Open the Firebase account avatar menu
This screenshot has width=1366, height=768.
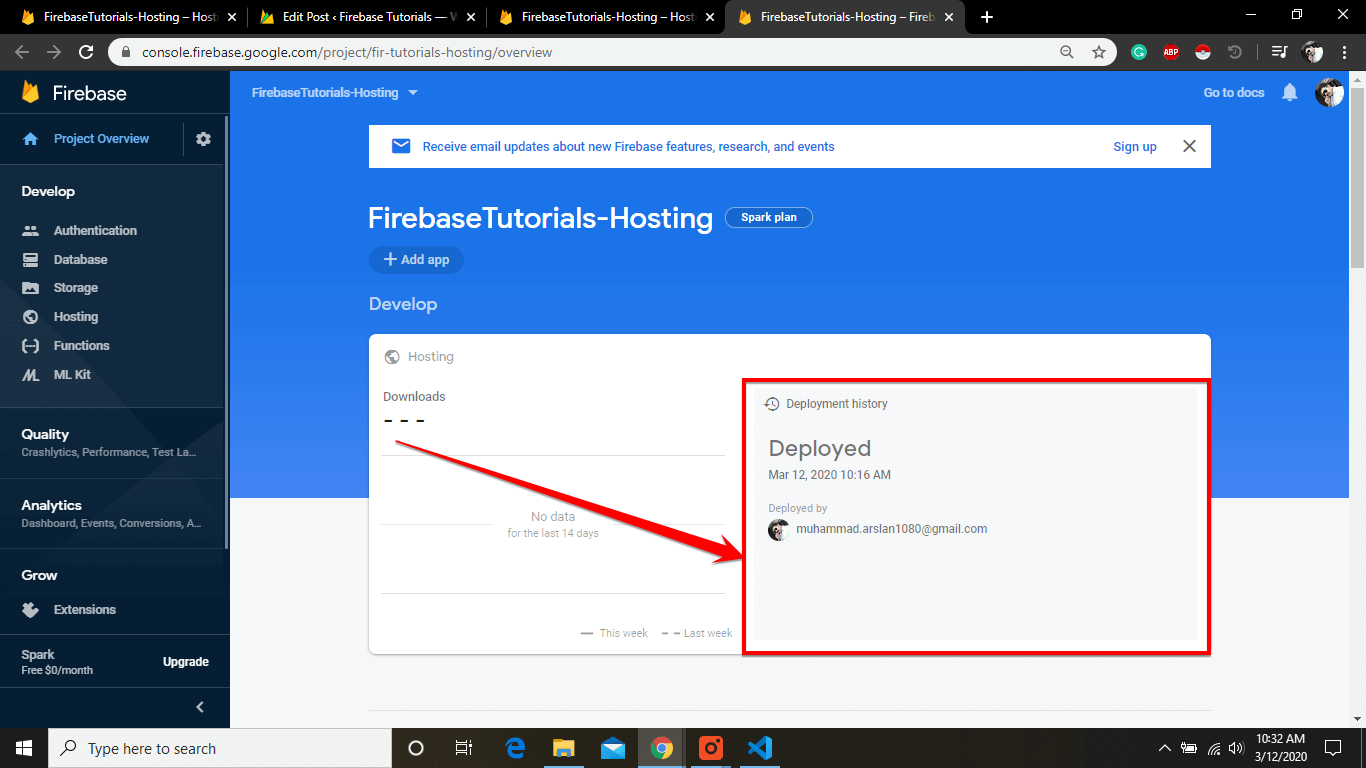click(1329, 93)
